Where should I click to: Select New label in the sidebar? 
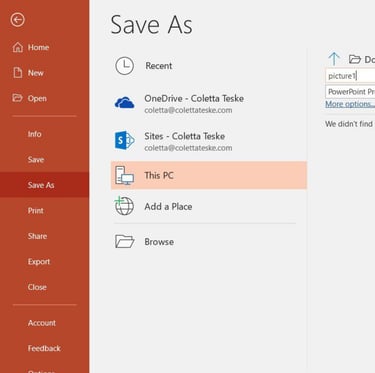pyautogui.click(x=36, y=73)
